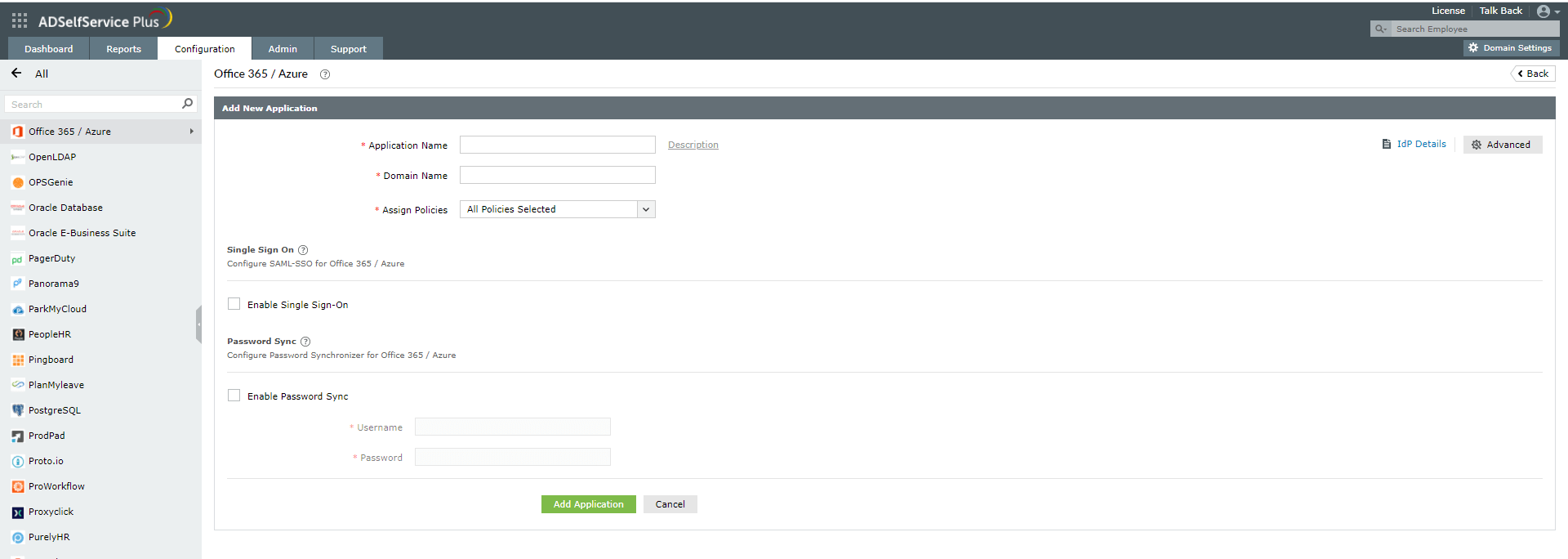The height and width of the screenshot is (559, 1568).
Task: Click the PostgreSQL icon
Action: point(18,410)
